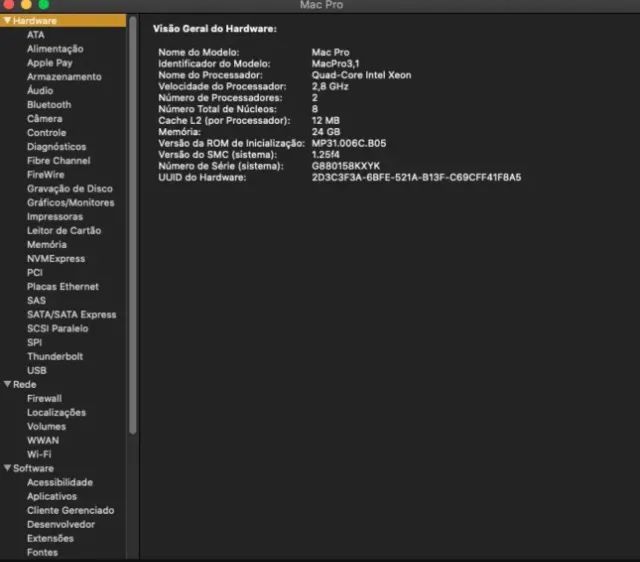Select Localizações entry
640x562 pixels.
click(56, 413)
